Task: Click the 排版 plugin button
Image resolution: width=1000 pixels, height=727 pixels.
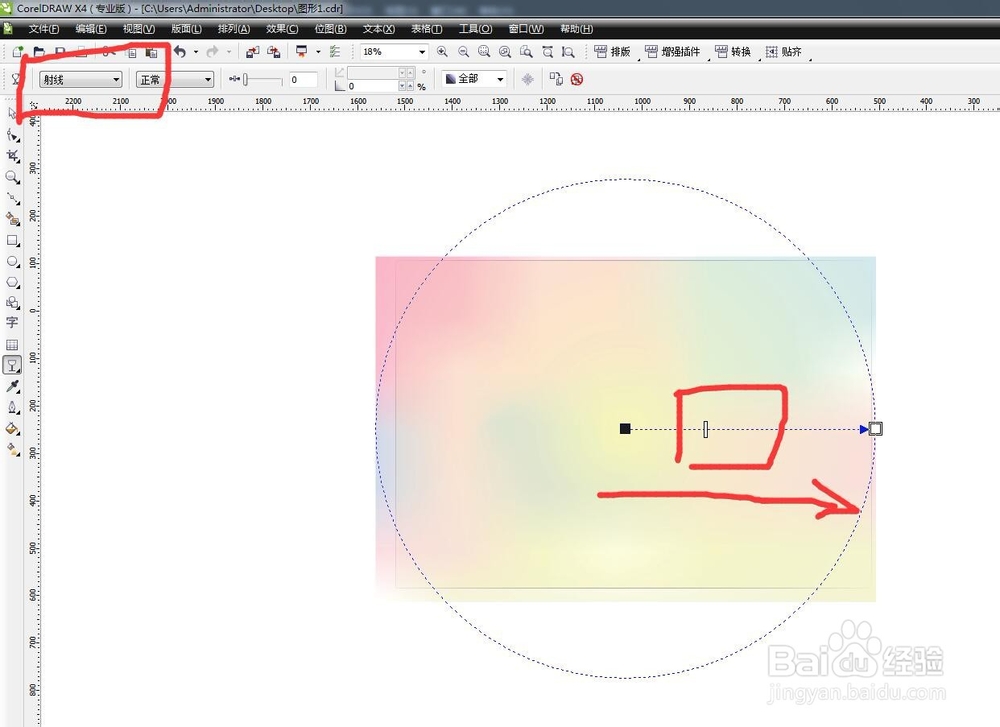Action: coord(612,52)
